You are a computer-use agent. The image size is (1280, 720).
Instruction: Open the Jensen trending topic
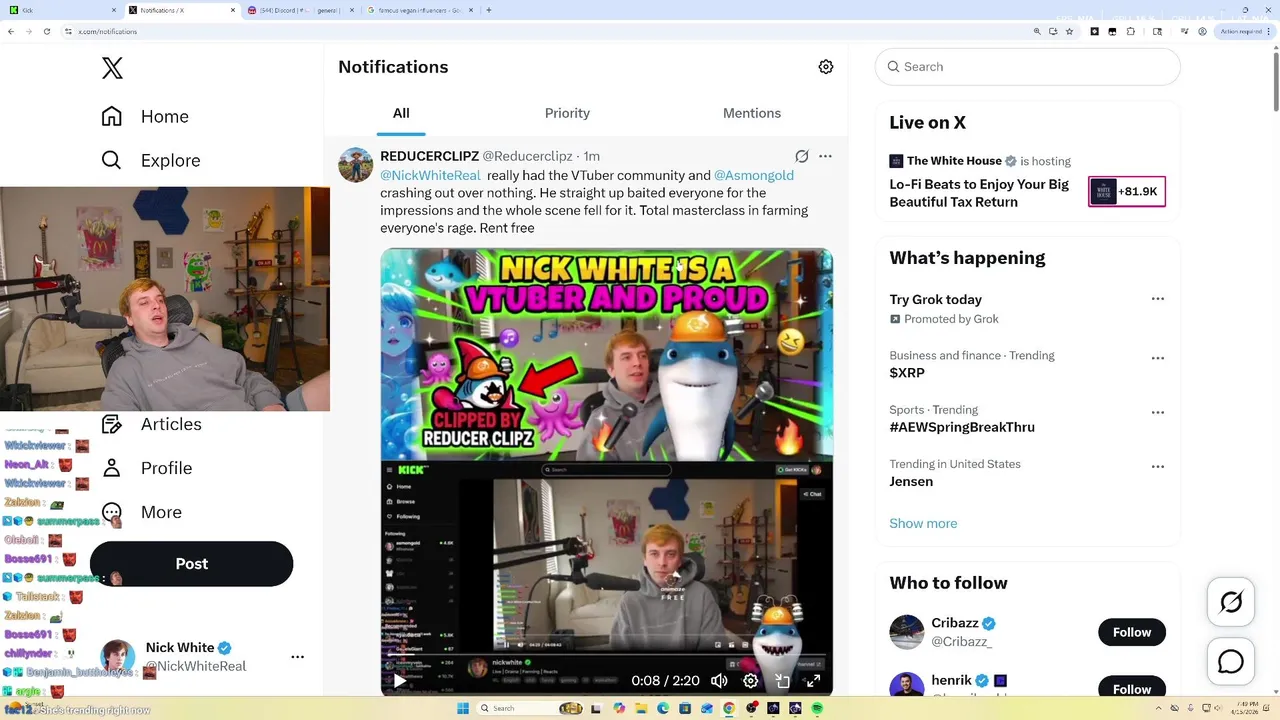(x=911, y=481)
